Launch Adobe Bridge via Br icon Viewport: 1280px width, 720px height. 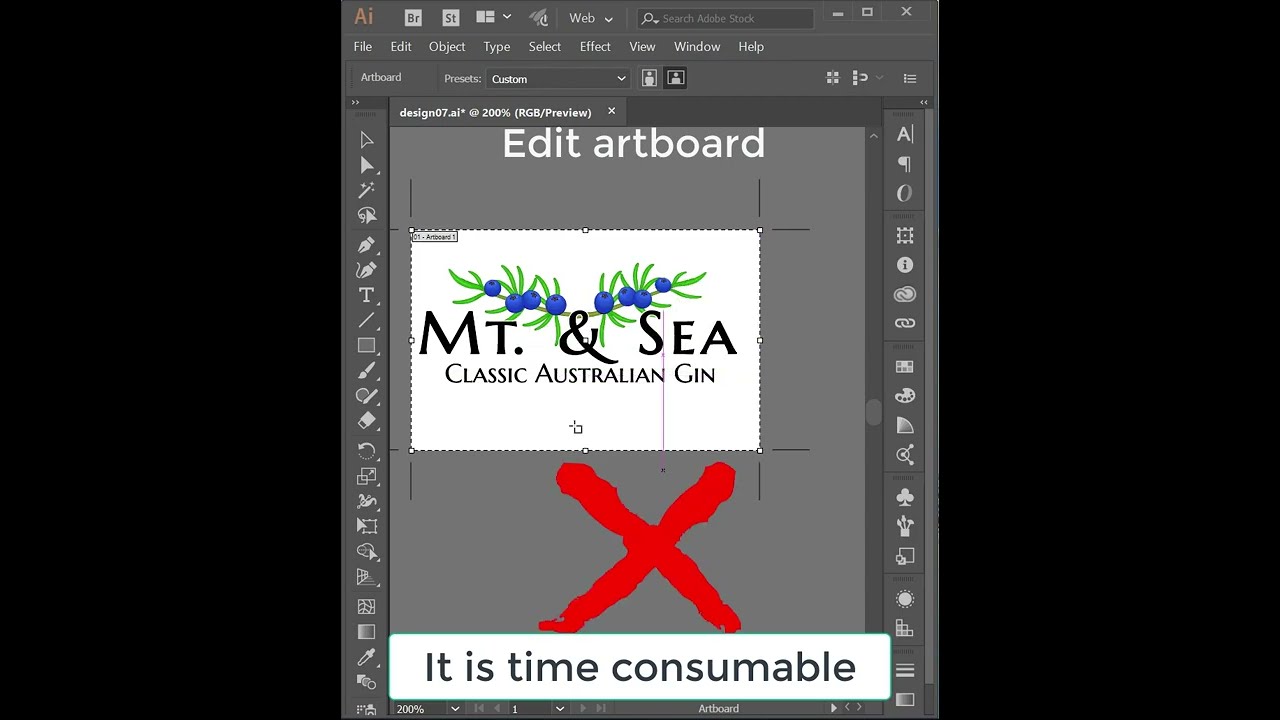(x=413, y=18)
